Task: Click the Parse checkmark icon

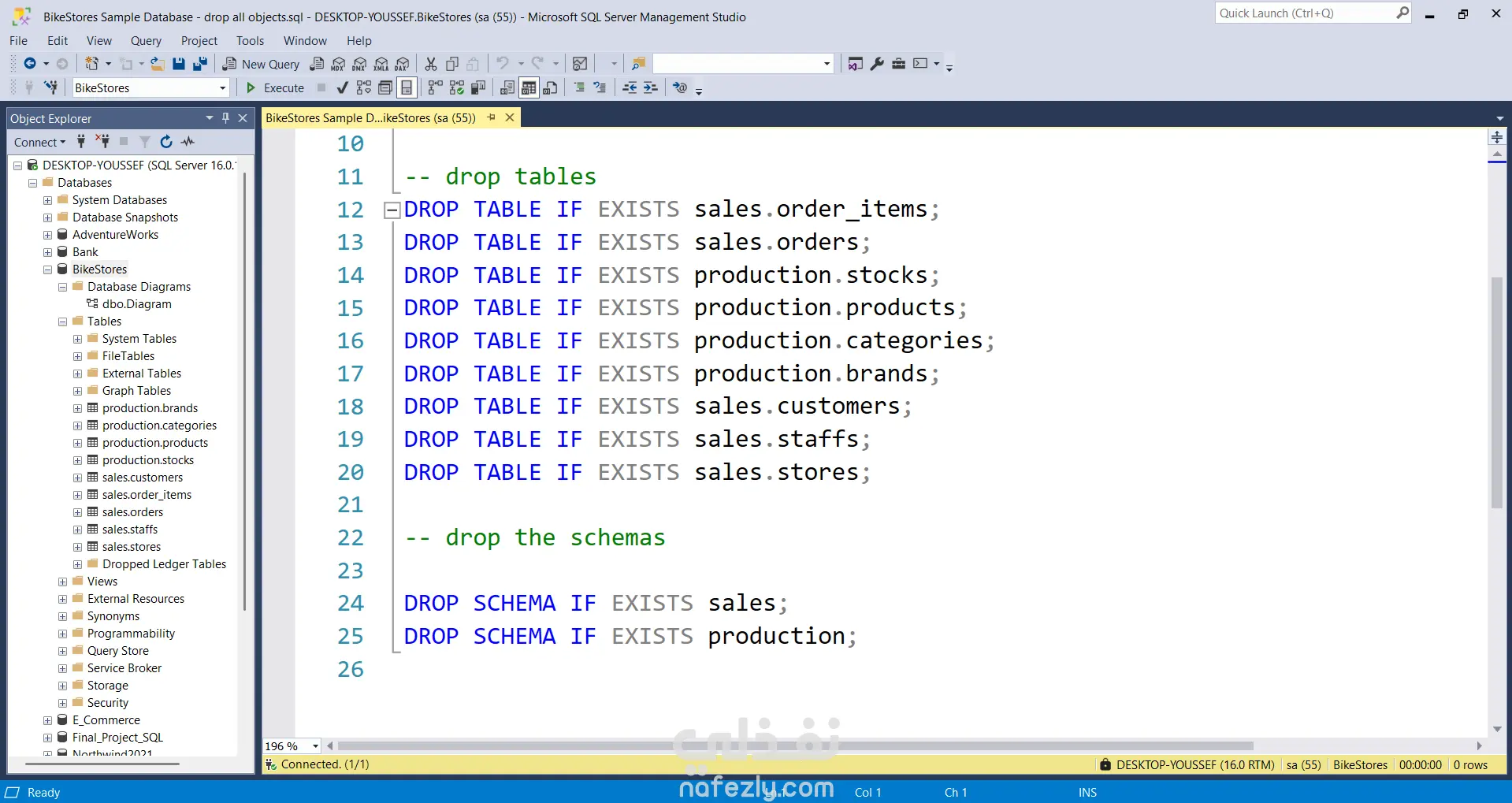Action: point(342,87)
